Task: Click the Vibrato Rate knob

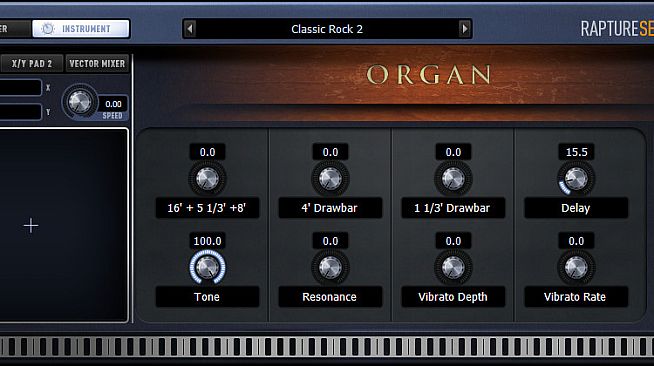Action: tap(576, 267)
